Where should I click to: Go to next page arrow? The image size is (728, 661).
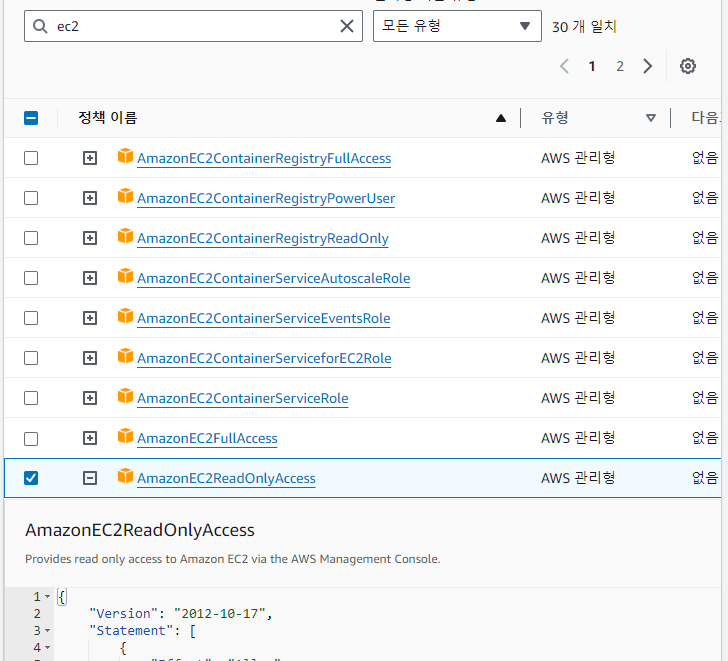coord(648,66)
